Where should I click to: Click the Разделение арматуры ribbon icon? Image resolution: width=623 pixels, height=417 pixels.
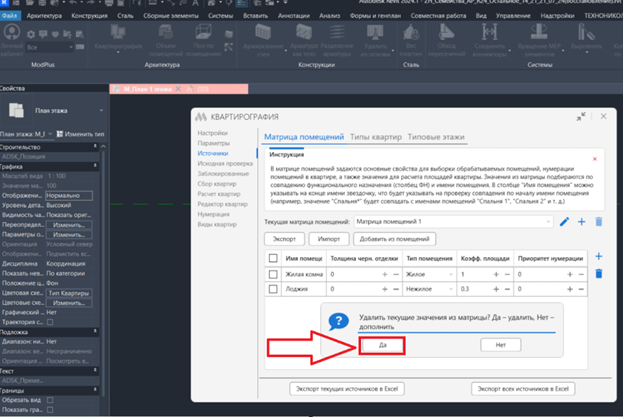point(337,32)
